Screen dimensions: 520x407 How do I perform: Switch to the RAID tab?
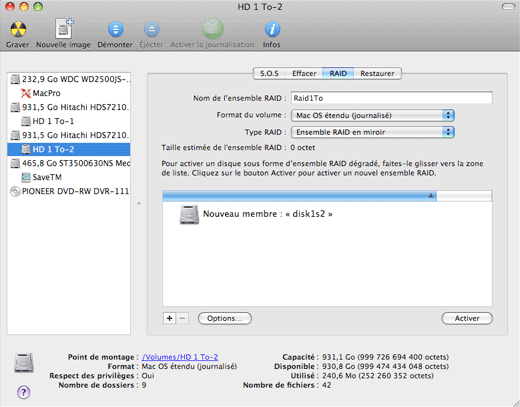338,73
